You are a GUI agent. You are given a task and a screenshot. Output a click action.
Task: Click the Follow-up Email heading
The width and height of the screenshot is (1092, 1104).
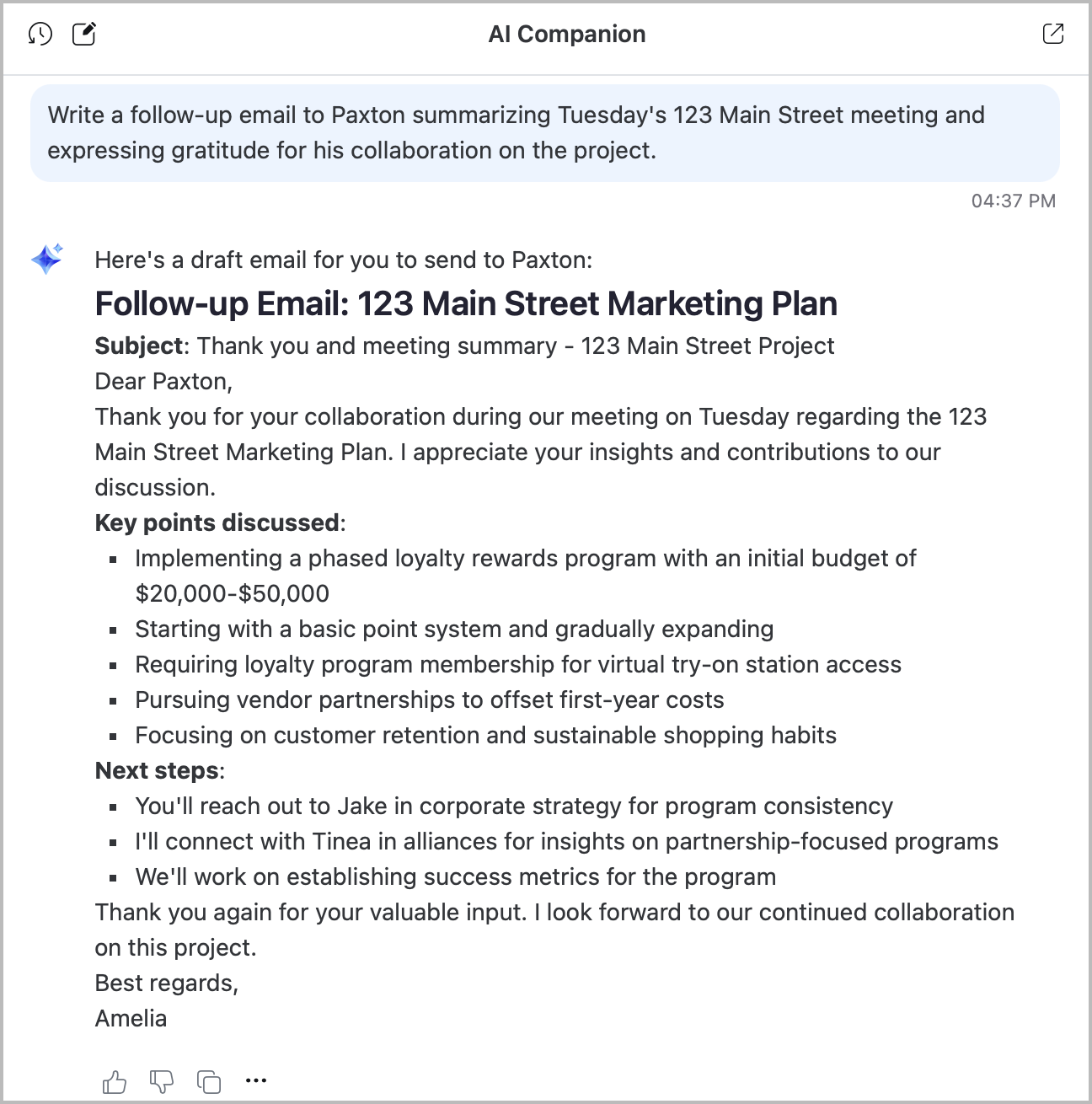466,303
